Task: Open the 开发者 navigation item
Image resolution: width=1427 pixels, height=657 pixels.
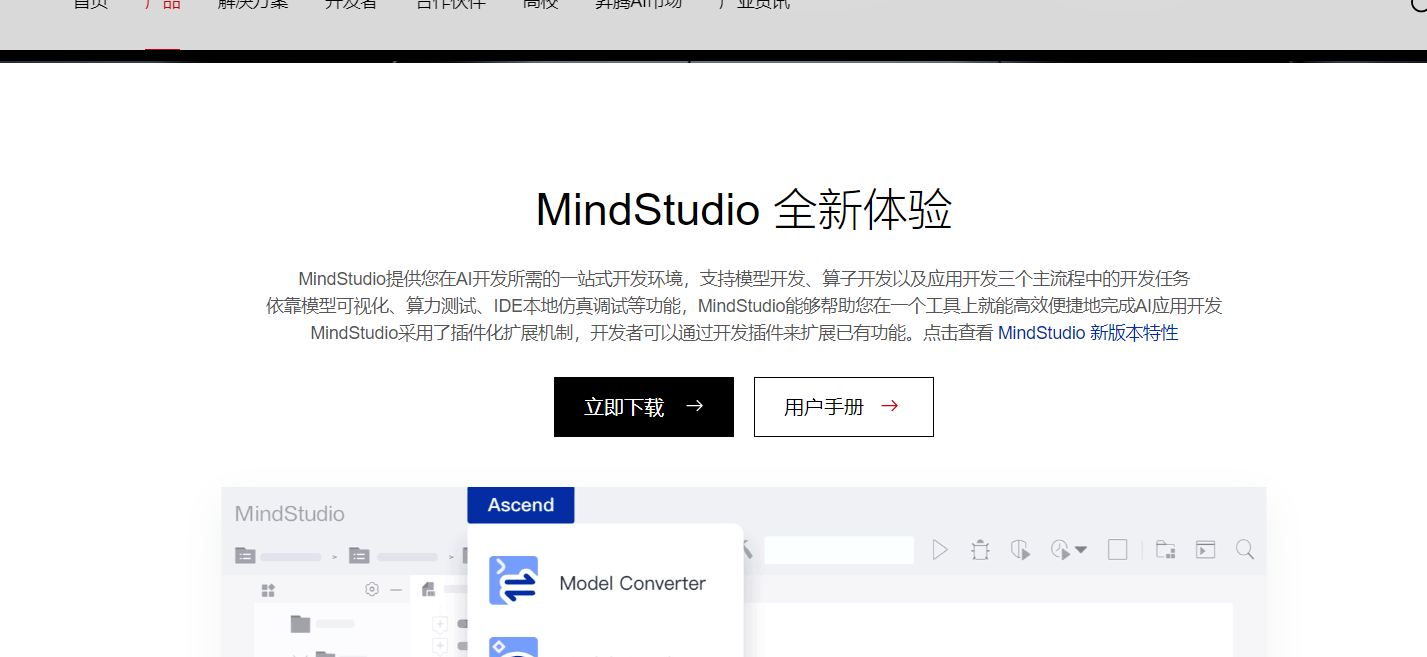Action: tap(351, 5)
